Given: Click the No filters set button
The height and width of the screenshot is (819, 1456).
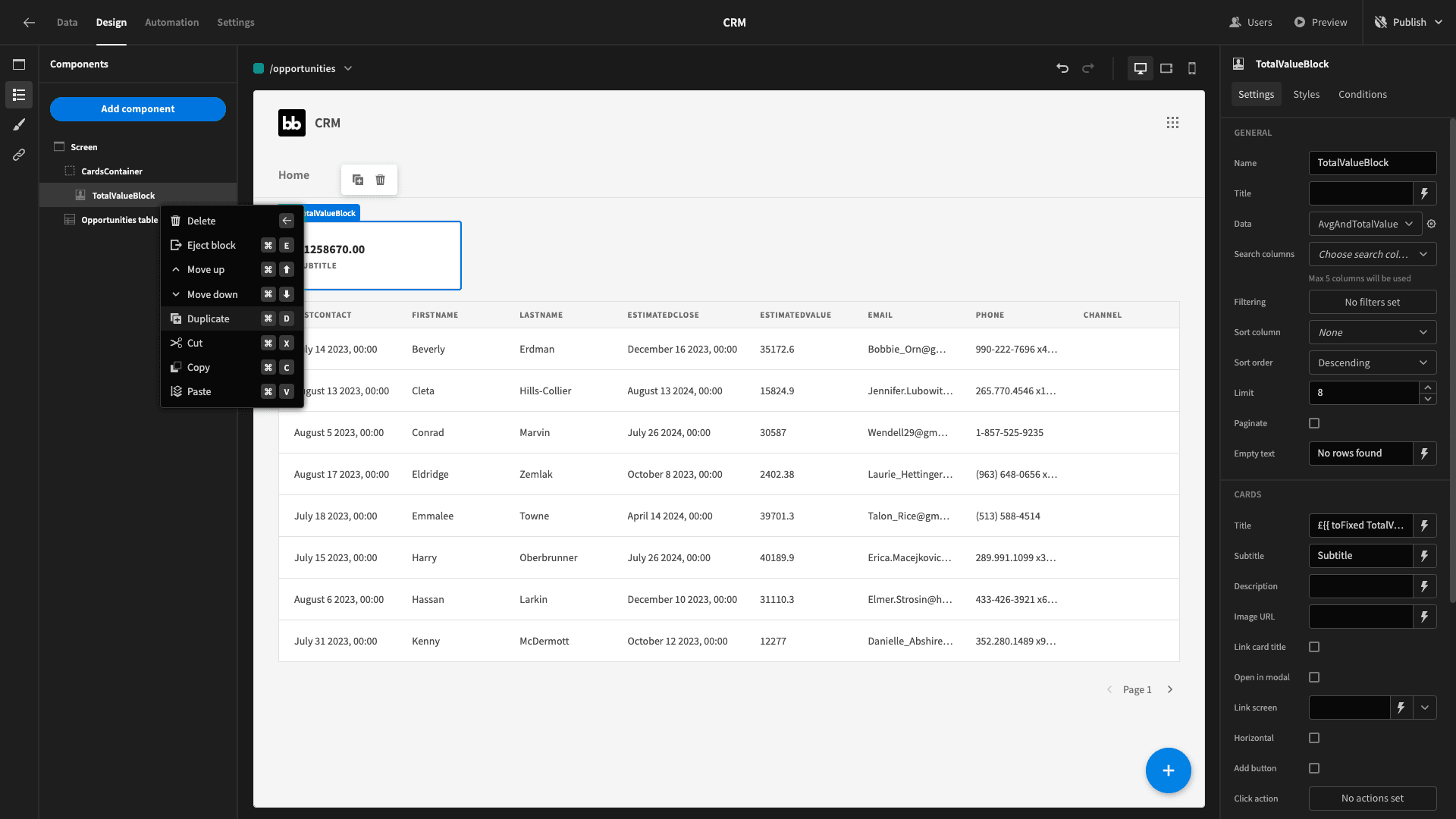Looking at the screenshot, I should click(x=1373, y=302).
